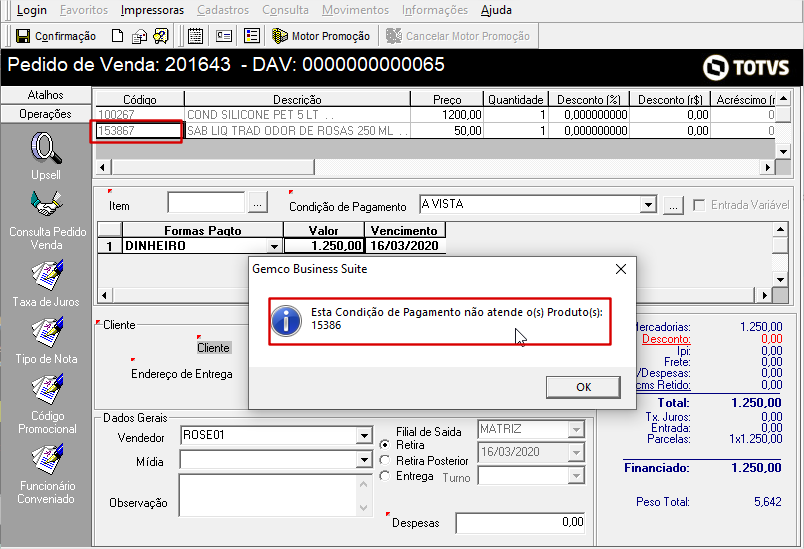804x549 pixels.
Task: Click the TOTVS logo
Action: [746, 68]
